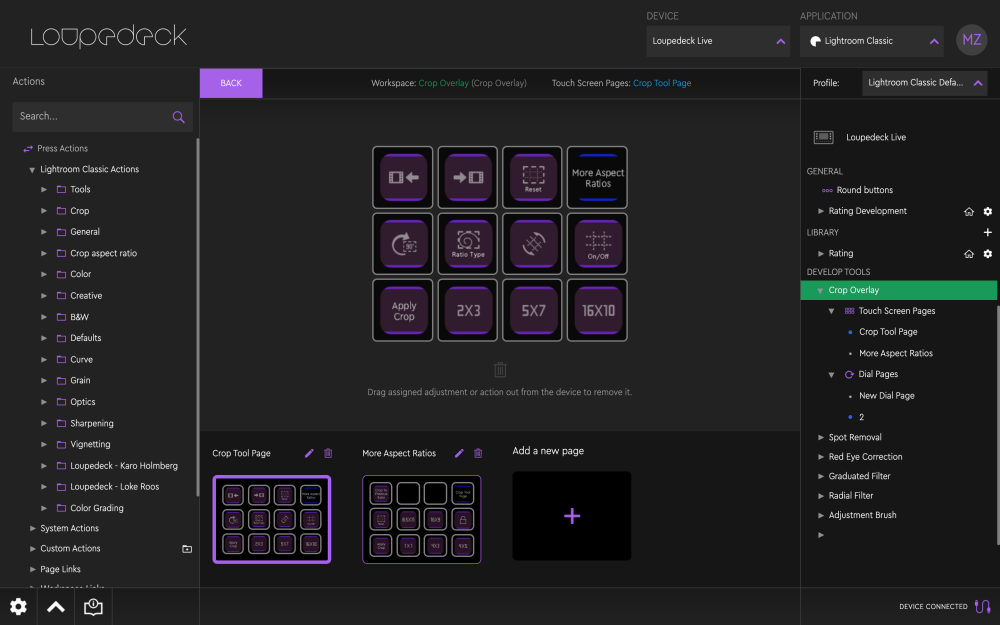Add a Library workspace with plus icon

(x=987, y=232)
